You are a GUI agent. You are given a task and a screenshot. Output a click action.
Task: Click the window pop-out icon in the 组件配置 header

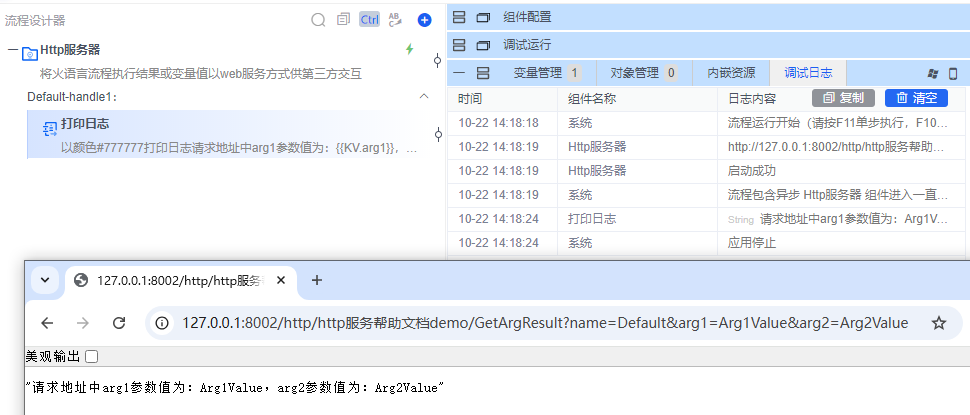pos(483,18)
